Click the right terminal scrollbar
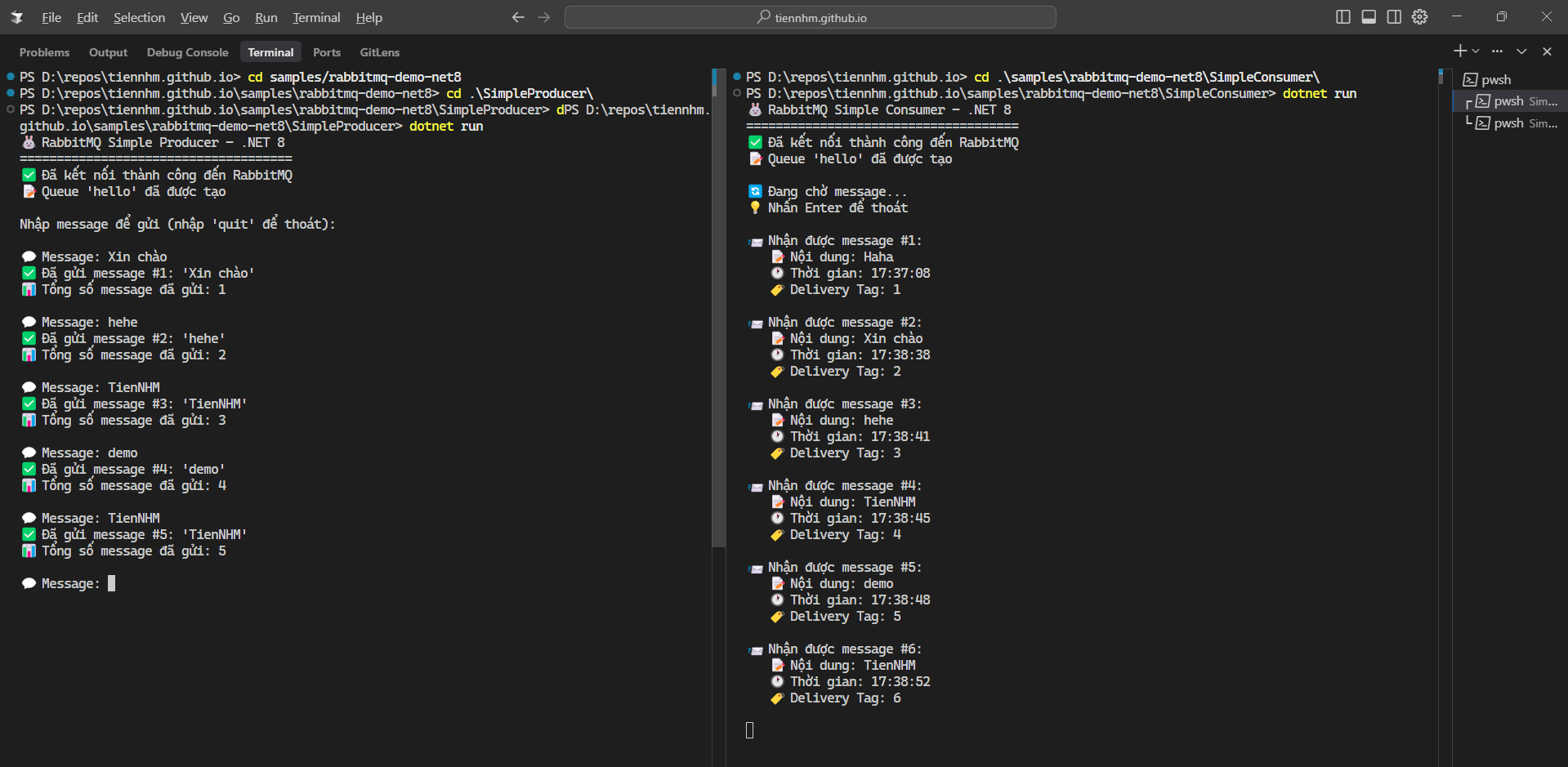1568x767 pixels. coord(1441,77)
